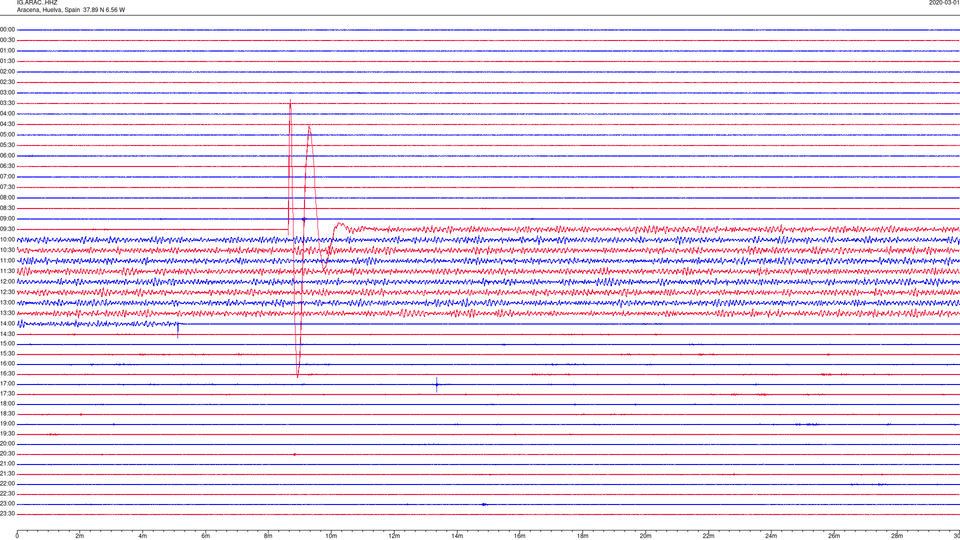Select the 23:30 trace time label
The image size is (960, 540).
7,514
